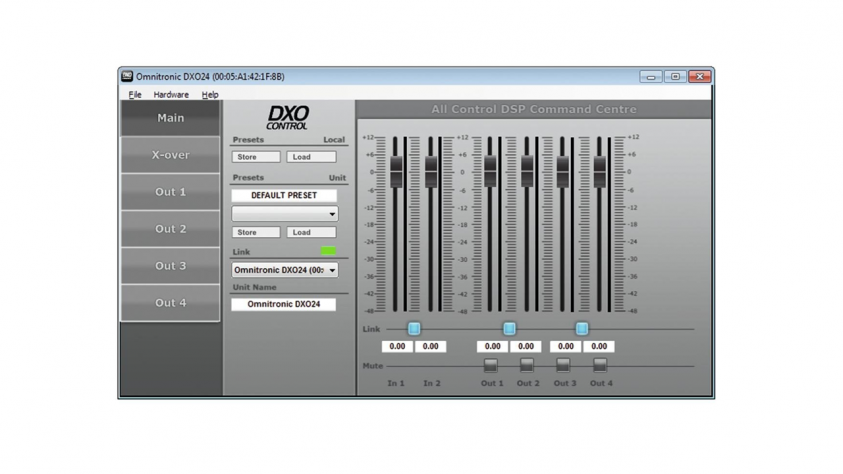Click the Out 2 gain value field
Screen dimensions: 843x474
[526, 347]
